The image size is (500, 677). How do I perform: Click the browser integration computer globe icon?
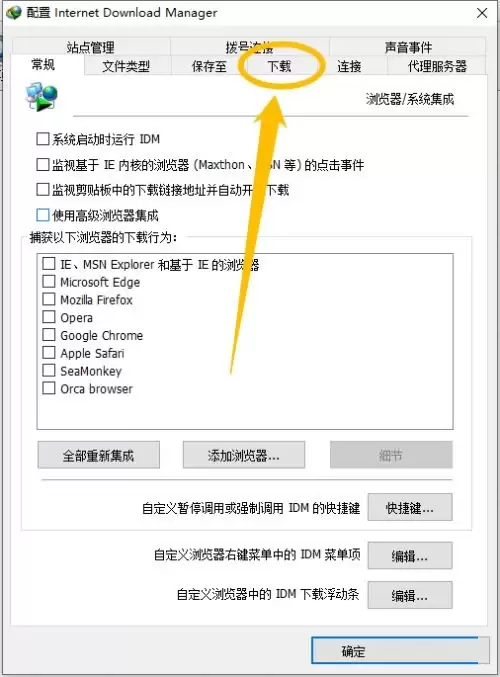point(41,97)
